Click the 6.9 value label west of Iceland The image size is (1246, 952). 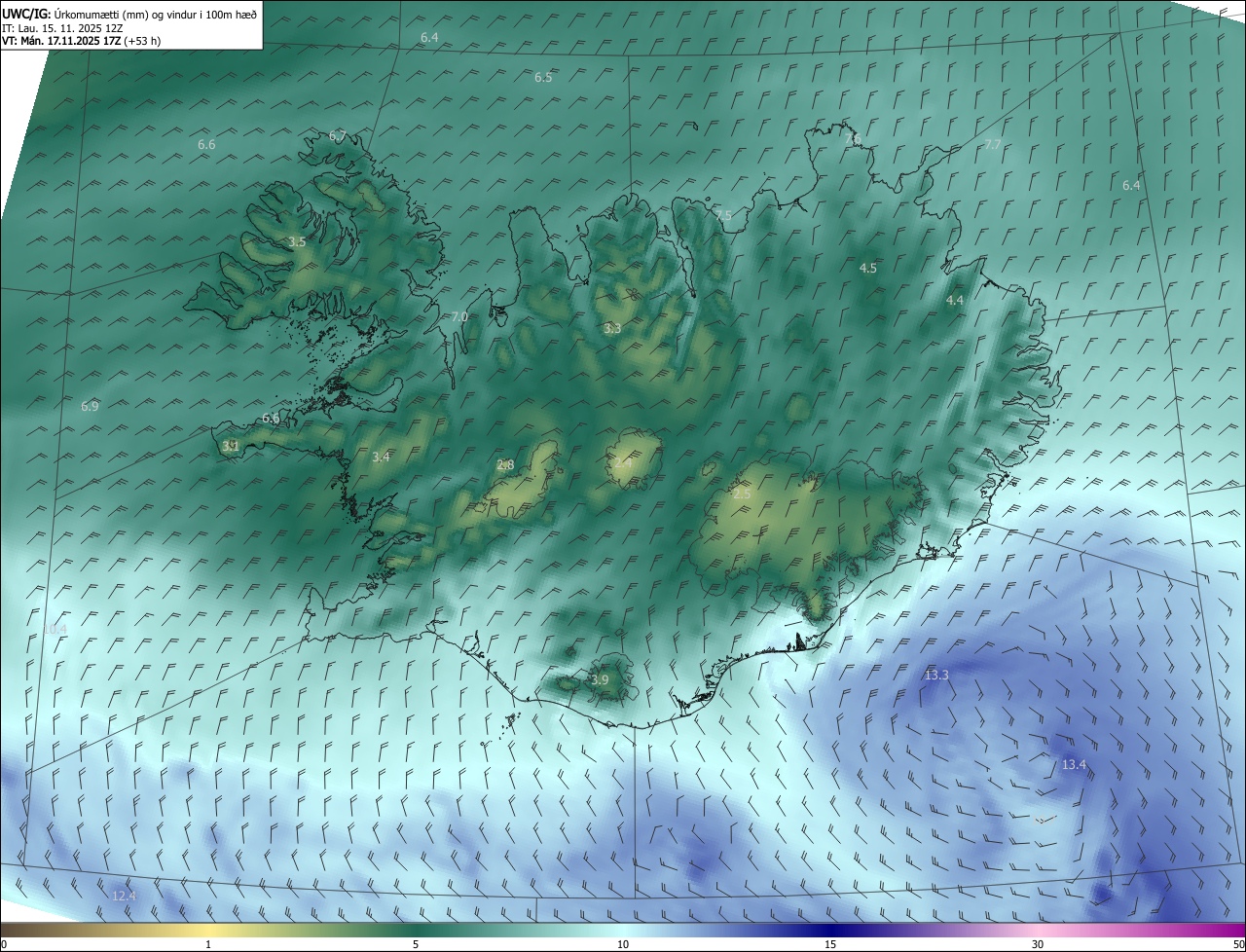point(90,406)
